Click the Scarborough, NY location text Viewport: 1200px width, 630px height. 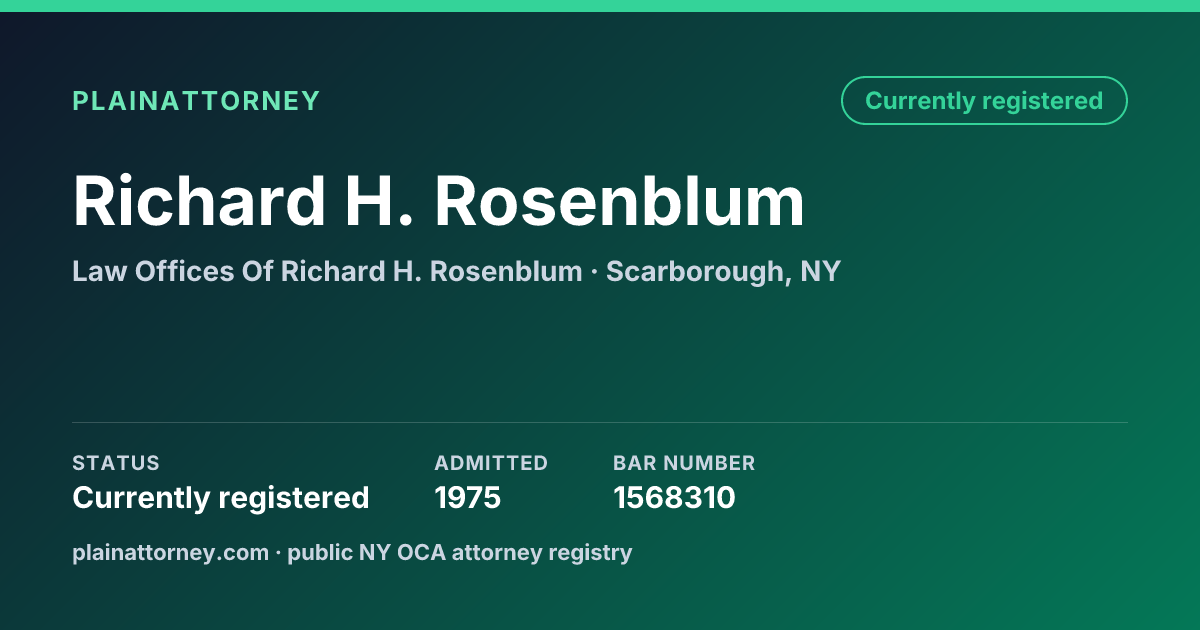coord(723,271)
